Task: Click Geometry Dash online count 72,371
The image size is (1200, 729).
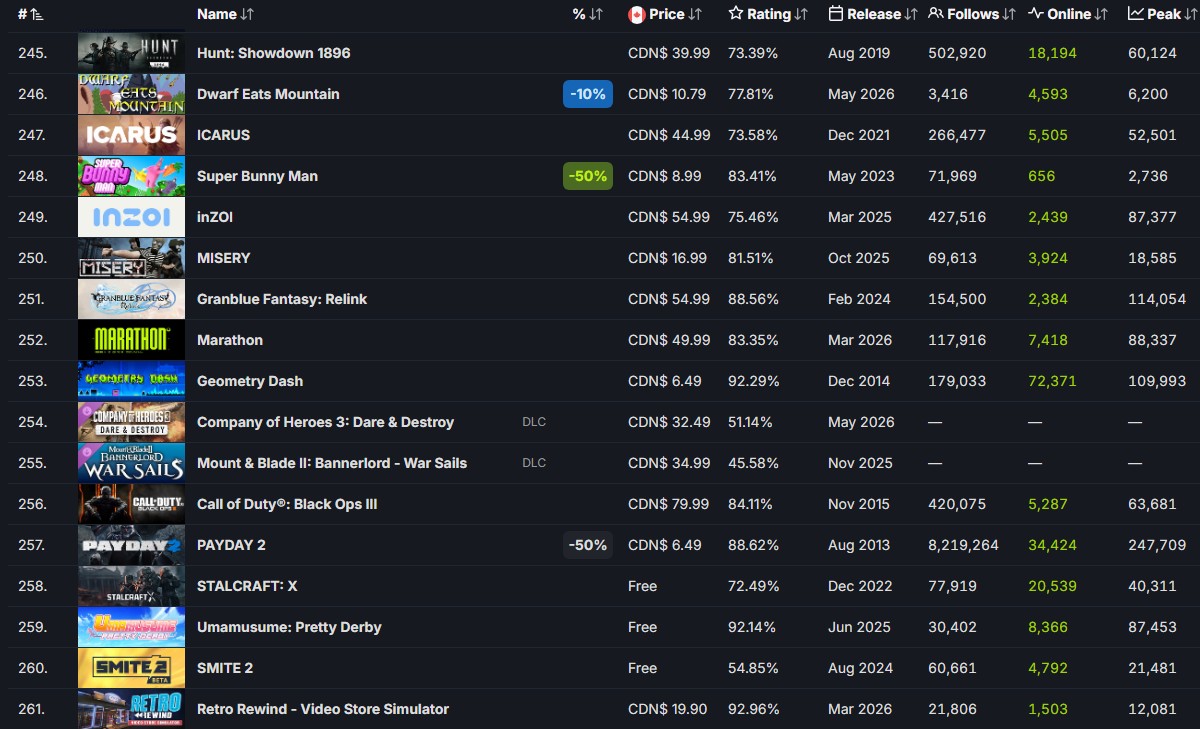Action: [1052, 381]
